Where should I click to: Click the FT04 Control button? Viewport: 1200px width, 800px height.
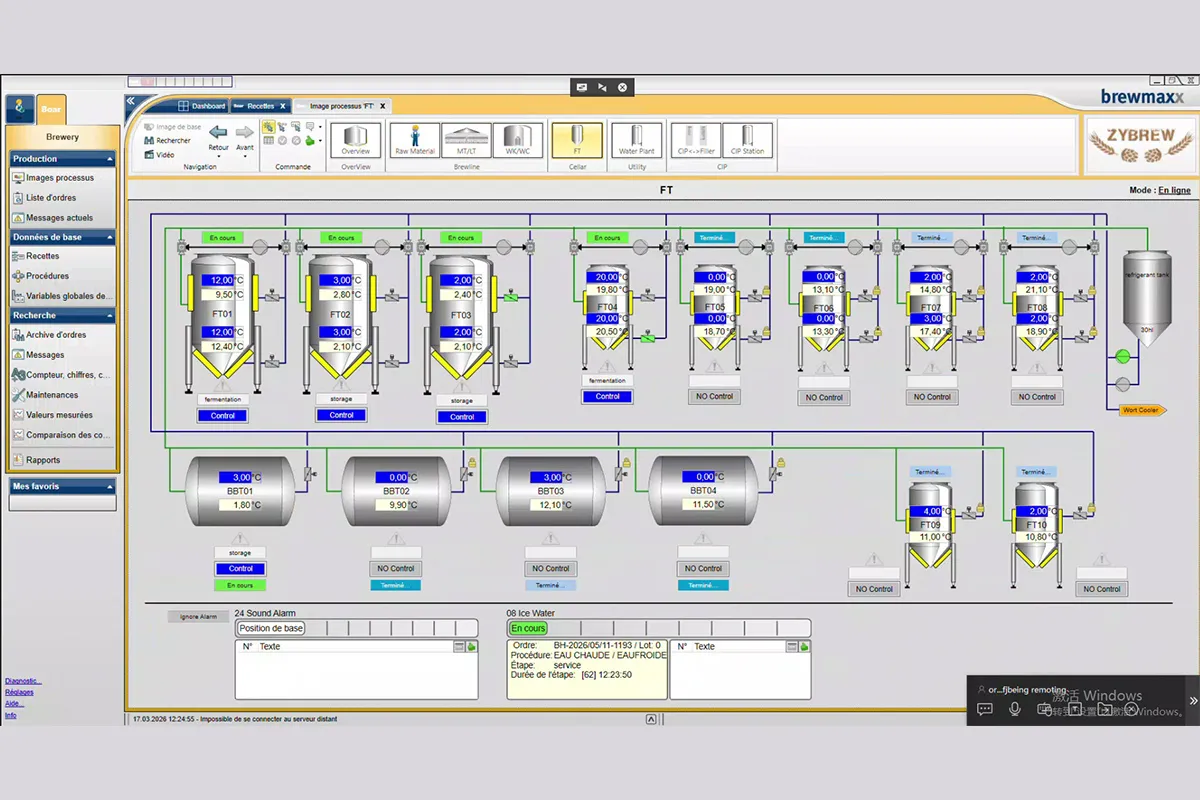coord(608,396)
